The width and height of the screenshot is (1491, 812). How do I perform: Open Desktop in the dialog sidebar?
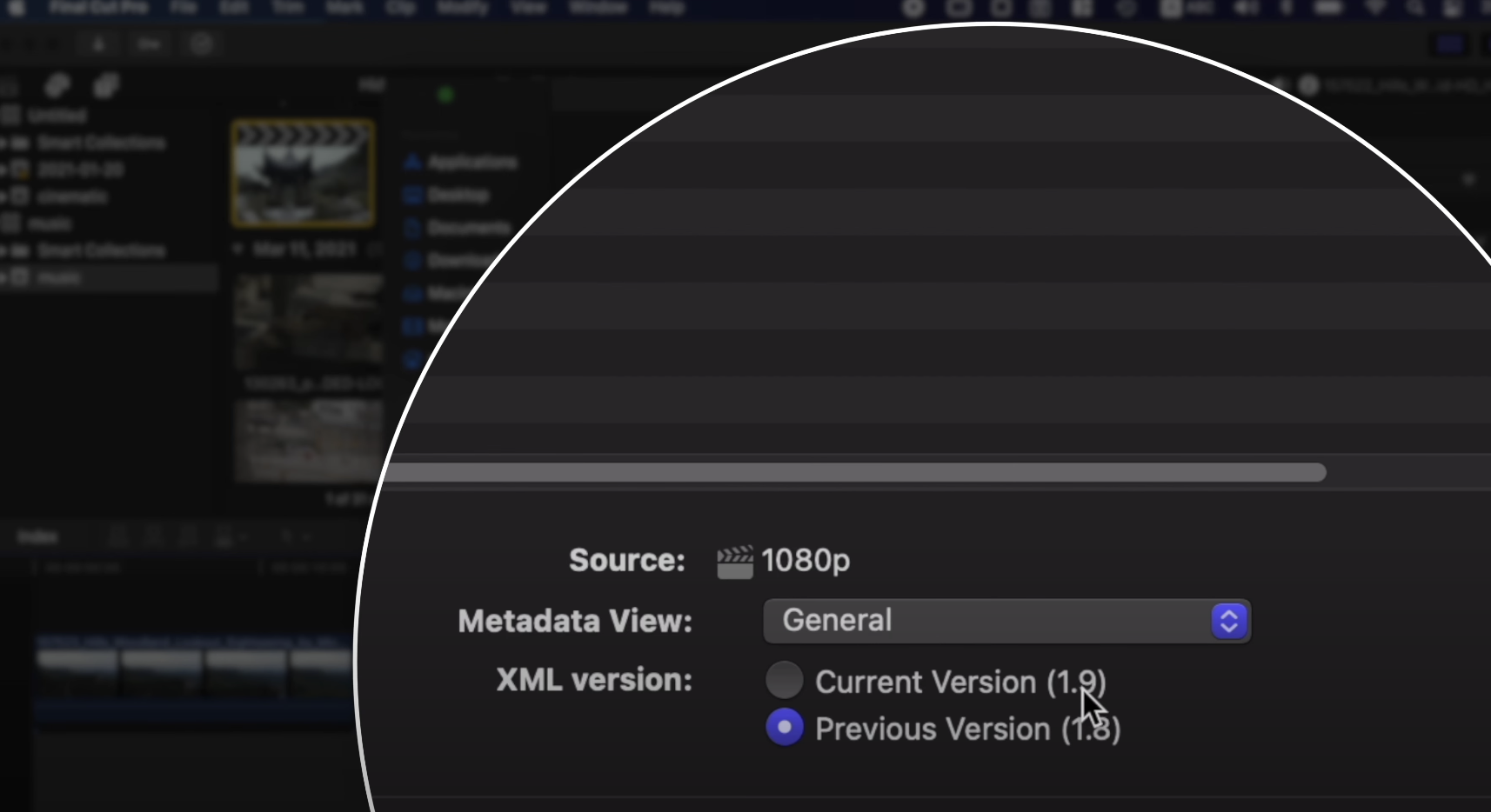pyautogui.click(x=448, y=196)
